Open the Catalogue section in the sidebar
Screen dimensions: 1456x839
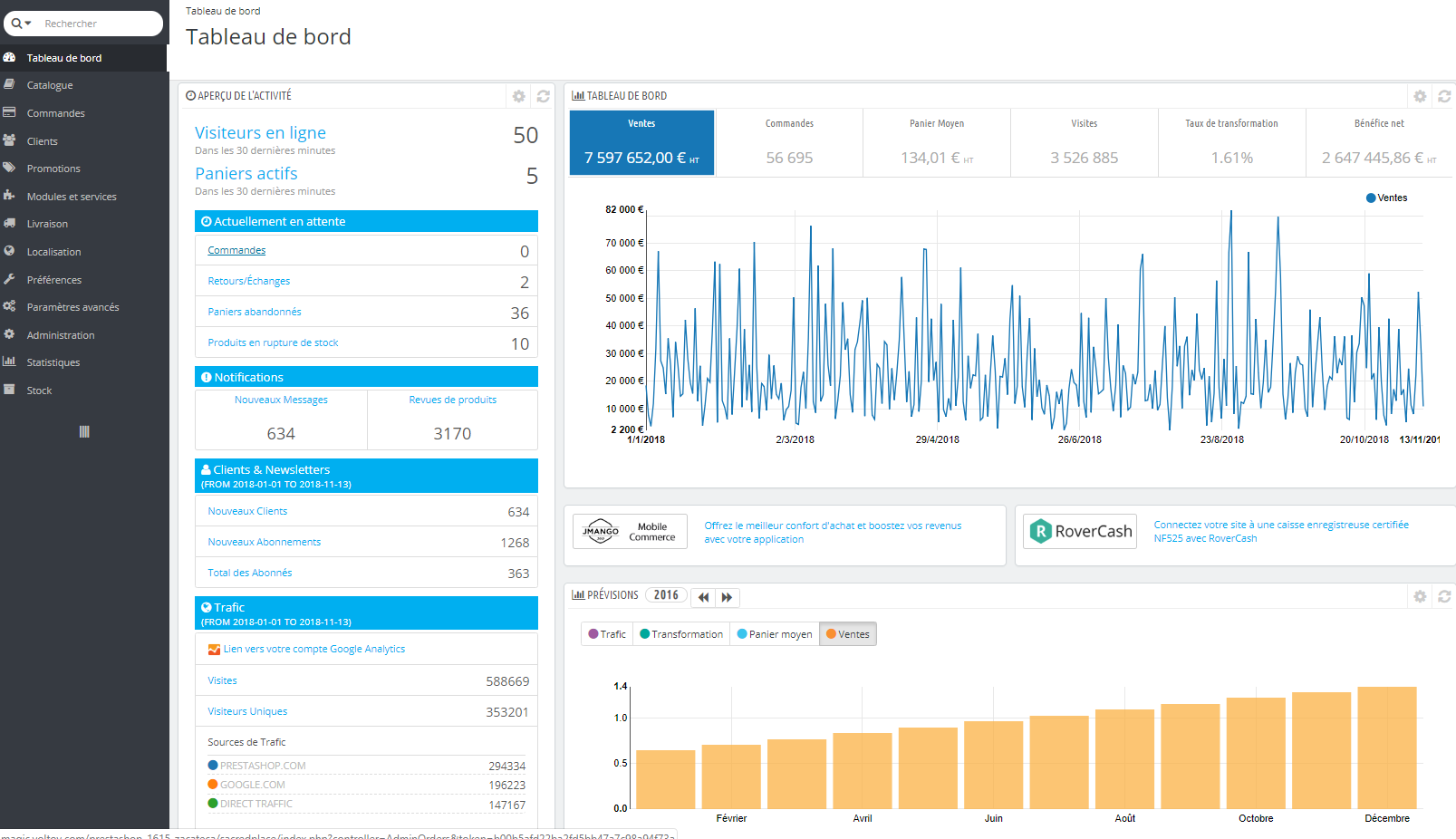tap(50, 84)
